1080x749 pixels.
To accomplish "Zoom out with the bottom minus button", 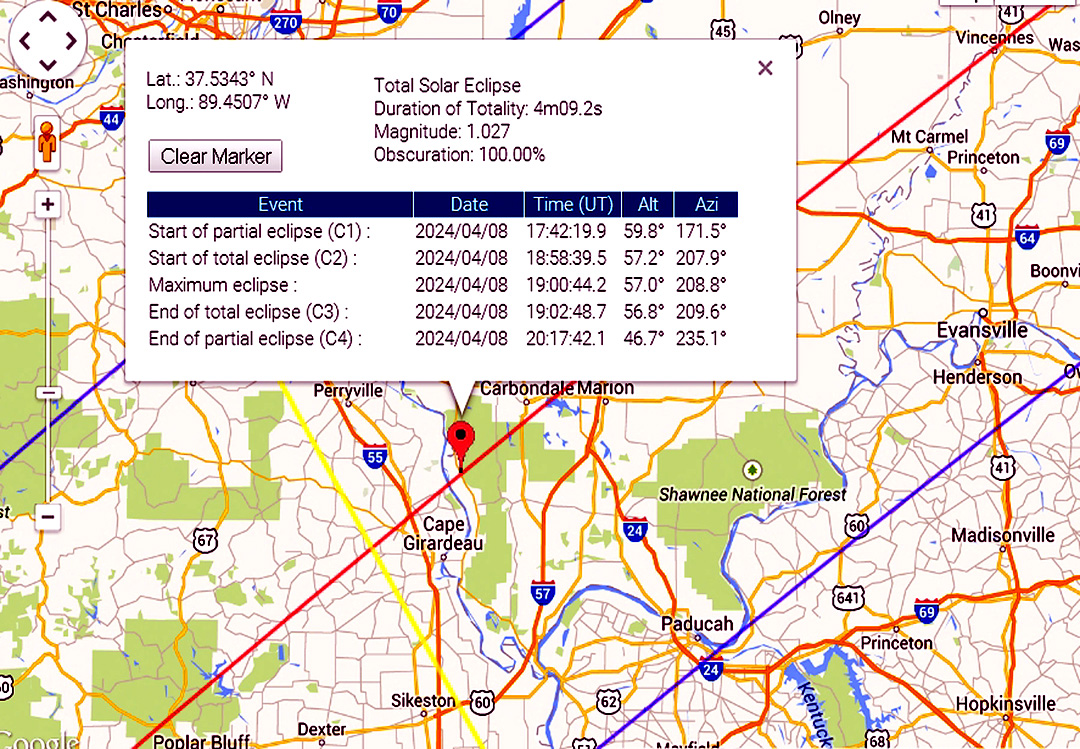I will tap(47, 516).
